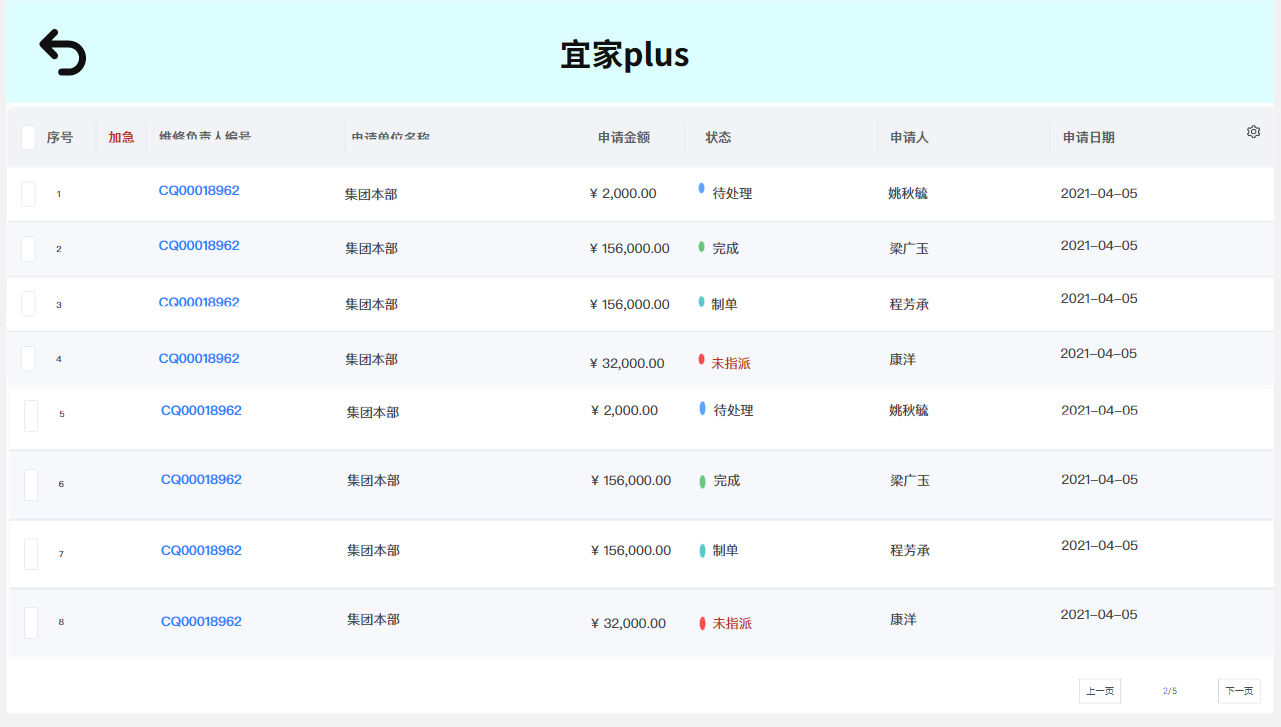Select applicant 康洋 in row 8
This screenshot has width=1281, height=727.
(903, 619)
